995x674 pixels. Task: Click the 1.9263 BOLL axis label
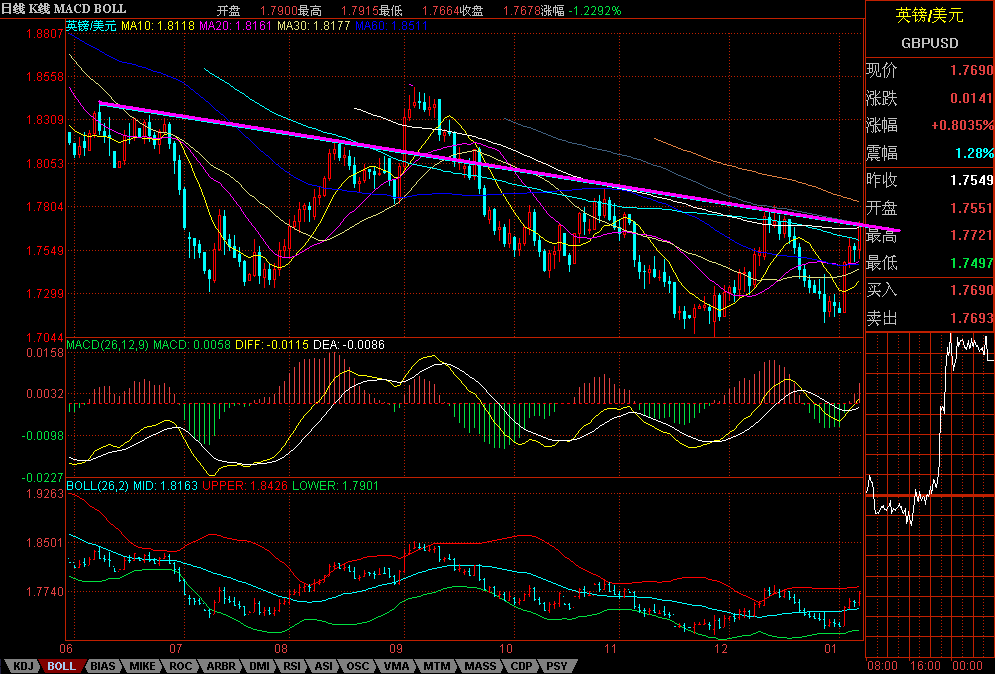click(x=45, y=493)
